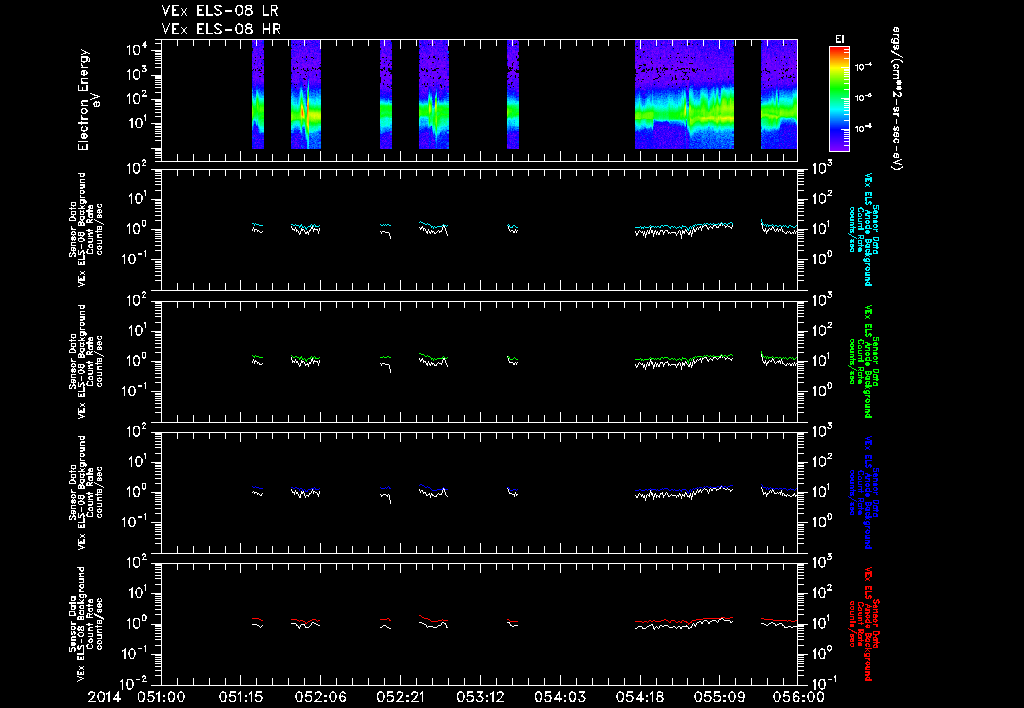Click the '051:15' time axis label
The height and width of the screenshot is (708, 1024).
click(x=240, y=698)
